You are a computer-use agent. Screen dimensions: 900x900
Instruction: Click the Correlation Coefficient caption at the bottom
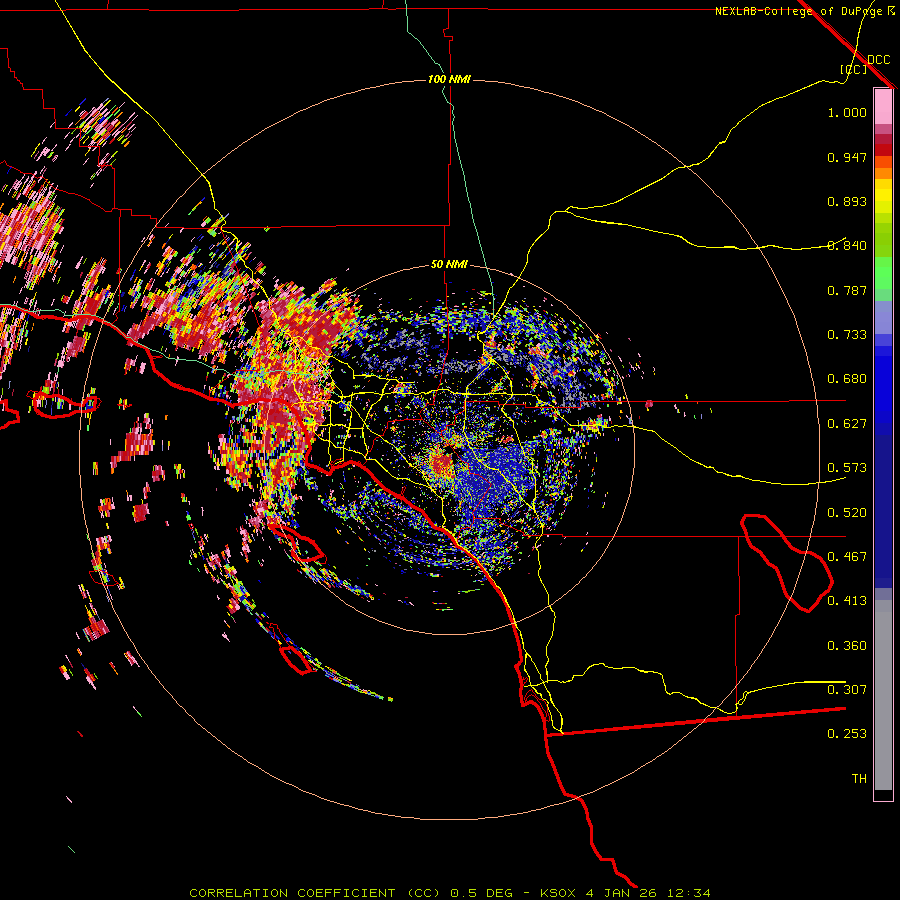click(x=449, y=893)
